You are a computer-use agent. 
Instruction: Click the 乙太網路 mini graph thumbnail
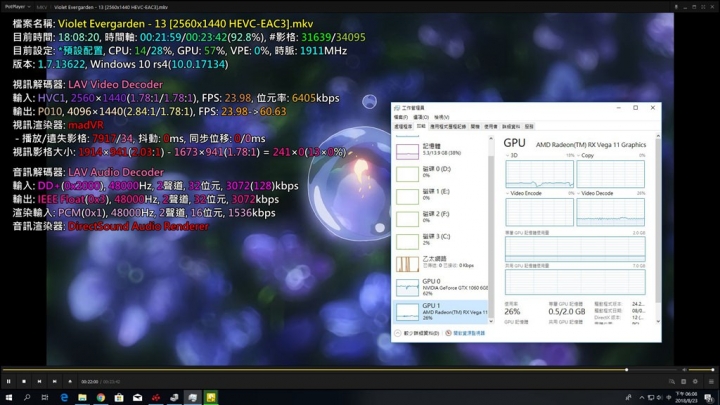point(407,264)
